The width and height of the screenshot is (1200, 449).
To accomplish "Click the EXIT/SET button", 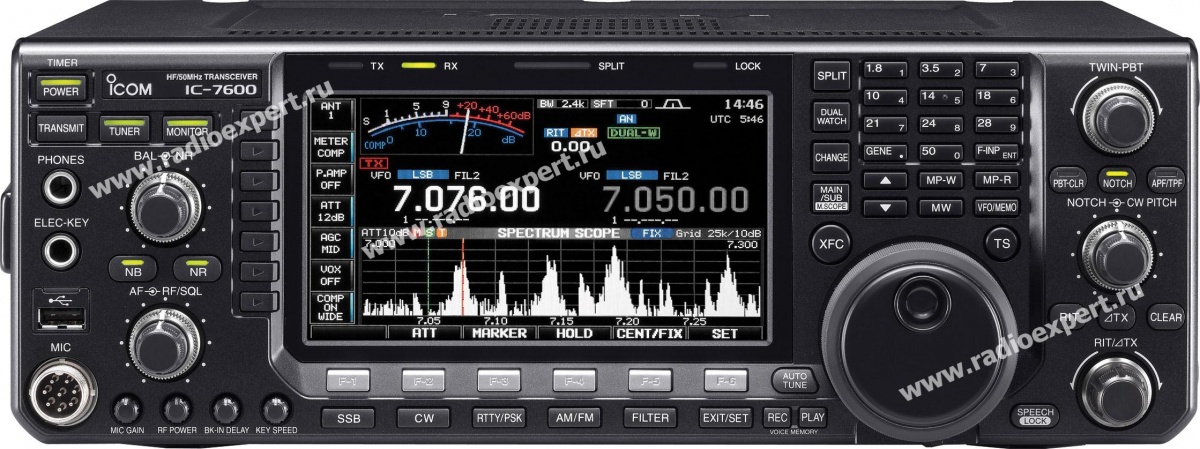I will pyautogui.click(x=726, y=418).
